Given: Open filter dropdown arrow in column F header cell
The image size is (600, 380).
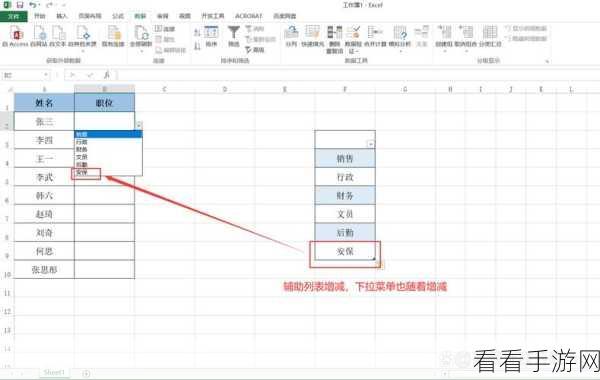Looking at the screenshot, I should coord(371,144).
